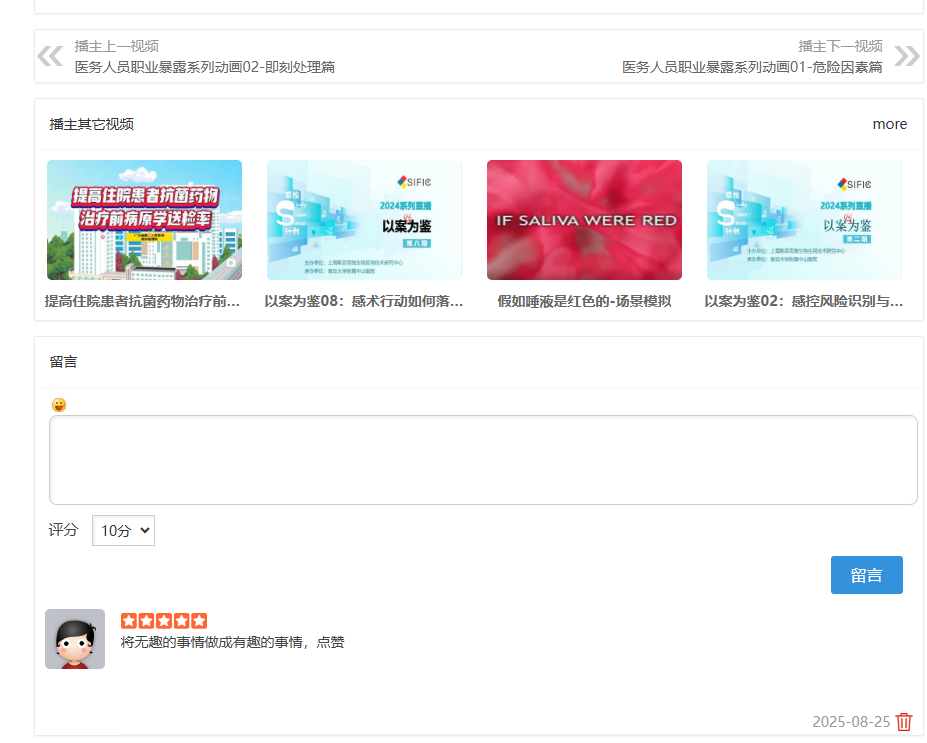The height and width of the screenshot is (743, 927).
Task: Click the 提高住院患者抗菌药物 video thumbnail
Action: pyautogui.click(x=143, y=219)
